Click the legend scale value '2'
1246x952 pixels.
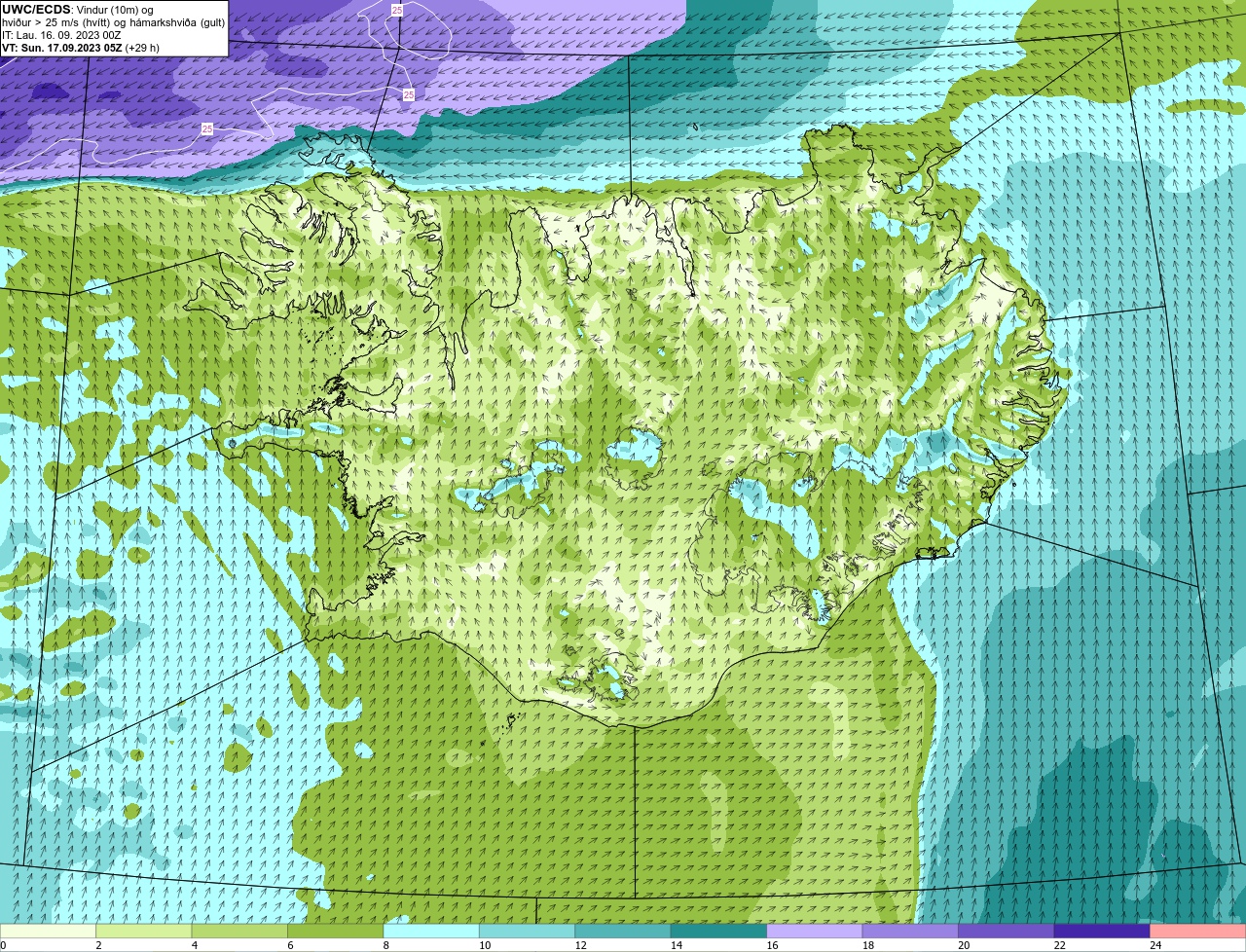point(98,945)
